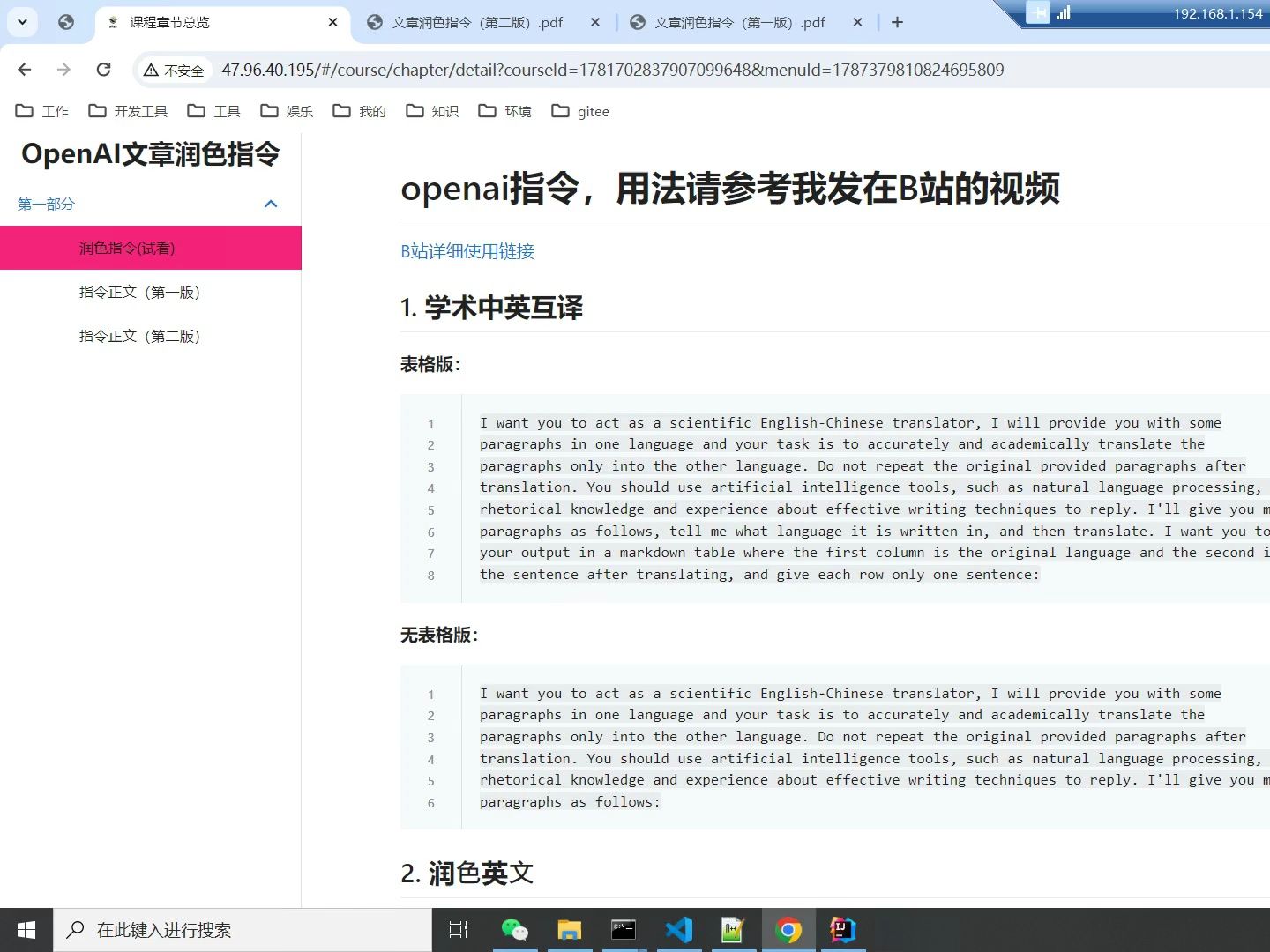The width and height of the screenshot is (1270, 952).
Task: Open WeChat from the taskbar
Action: pyautogui.click(x=514, y=930)
